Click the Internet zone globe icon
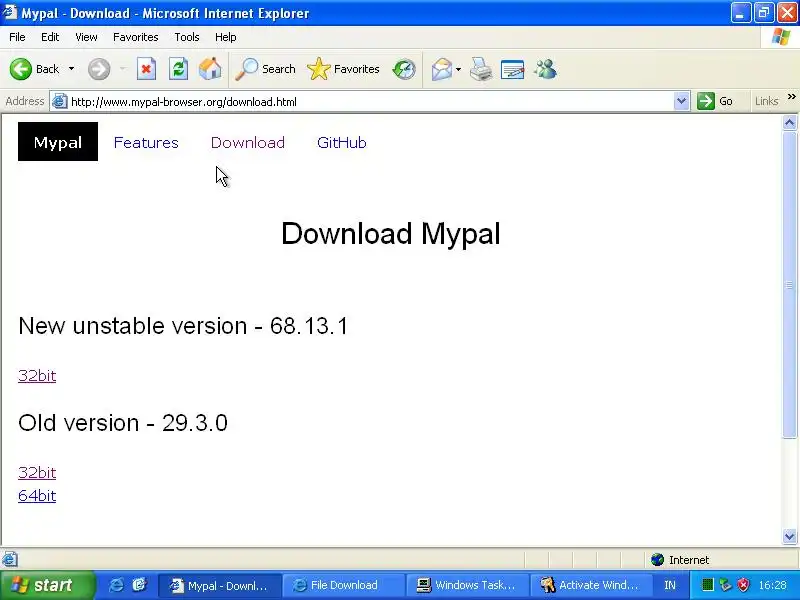The height and width of the screenshot is (600, 800). [657, 560]
